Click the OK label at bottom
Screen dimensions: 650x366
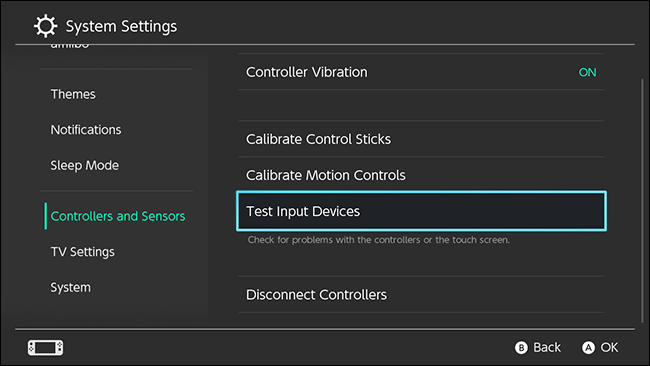pyautogui.click(x=609, y=347)
